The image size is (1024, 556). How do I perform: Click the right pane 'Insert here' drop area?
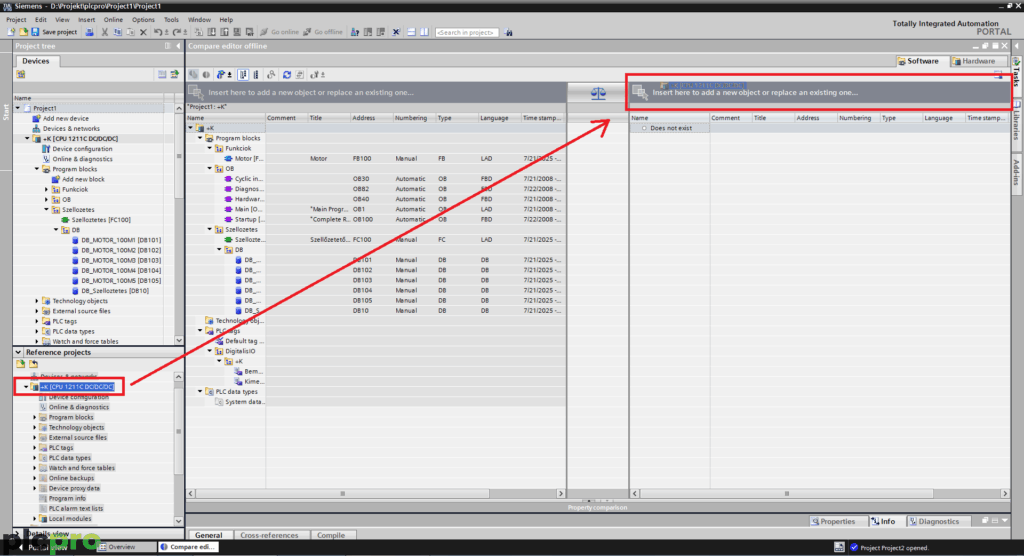[x=820, y=92]
